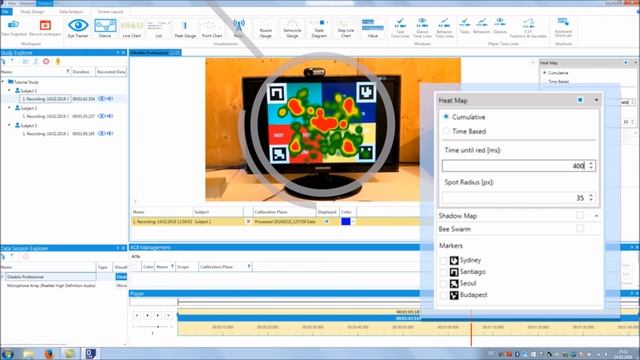Enable the Bee Swarm checkbox
The width and height of the screenshot is (640, 360).
(x=580, y=229)
